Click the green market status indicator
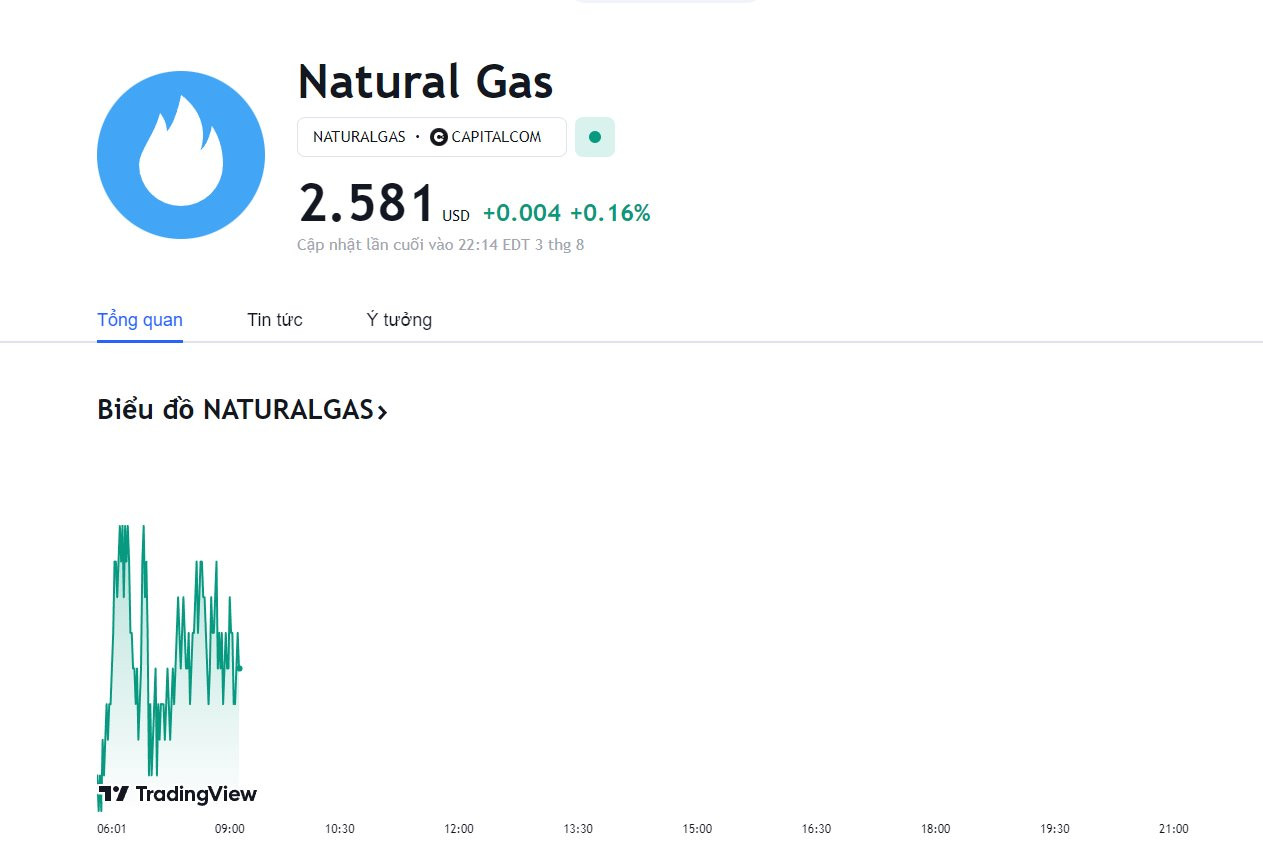1263x860 pixels. pos(595,137)
